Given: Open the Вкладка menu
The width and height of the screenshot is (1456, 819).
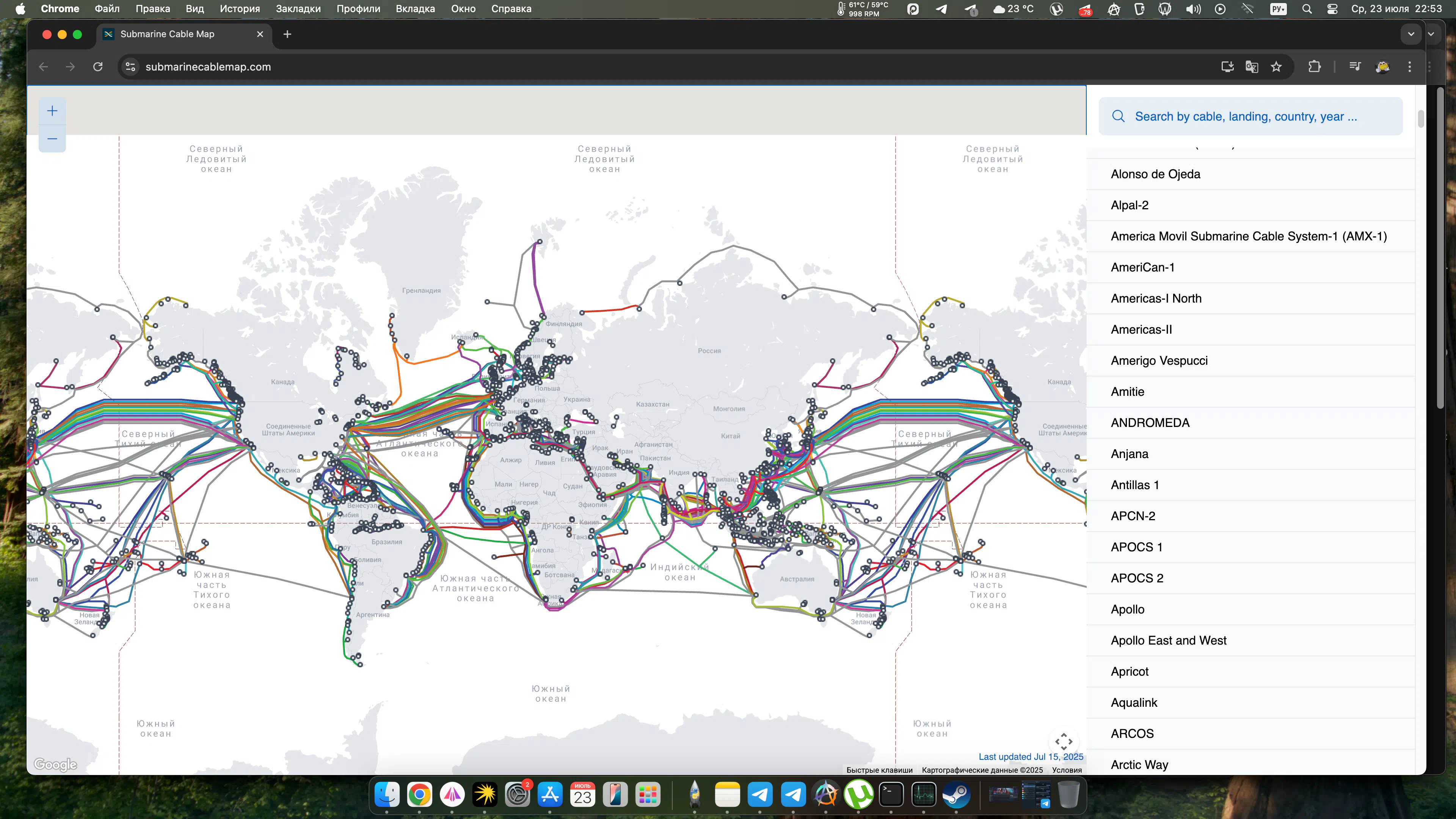Looking at the screenshot, I should click(x=415, y=8).
